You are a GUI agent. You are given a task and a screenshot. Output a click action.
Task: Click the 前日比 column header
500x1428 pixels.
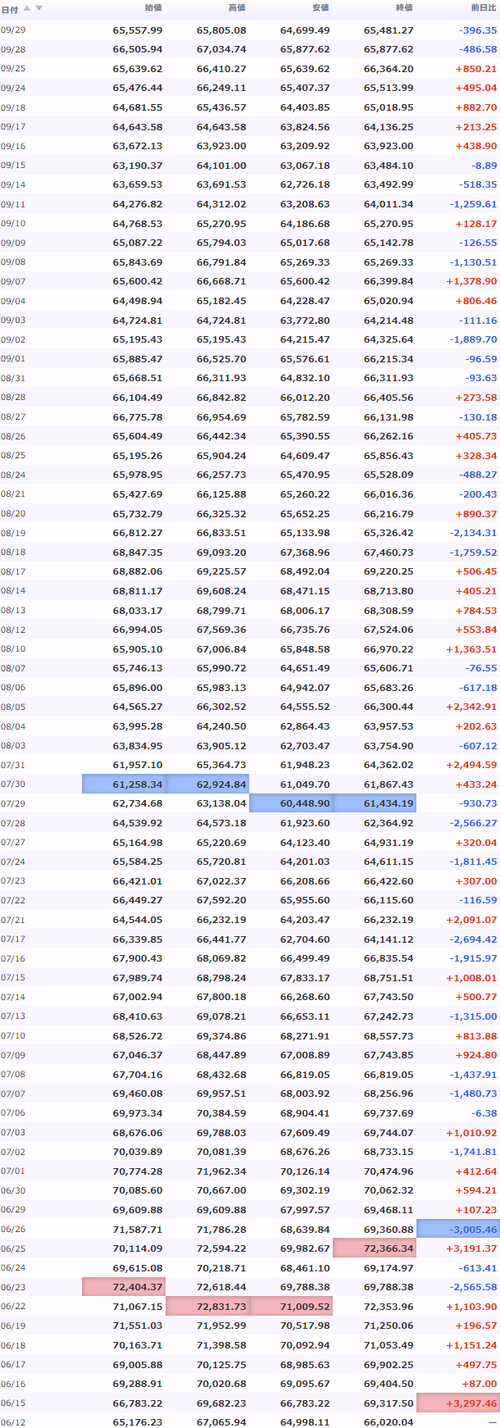click(x=482, y=7)
